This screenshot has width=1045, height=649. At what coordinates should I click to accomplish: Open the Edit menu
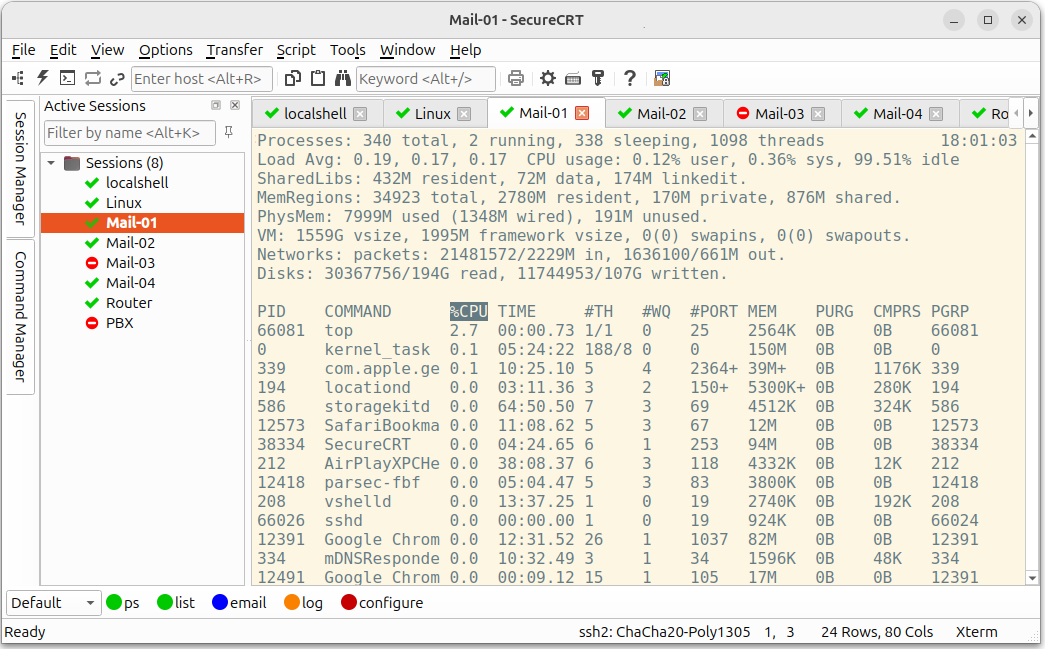tap(63, 50)
